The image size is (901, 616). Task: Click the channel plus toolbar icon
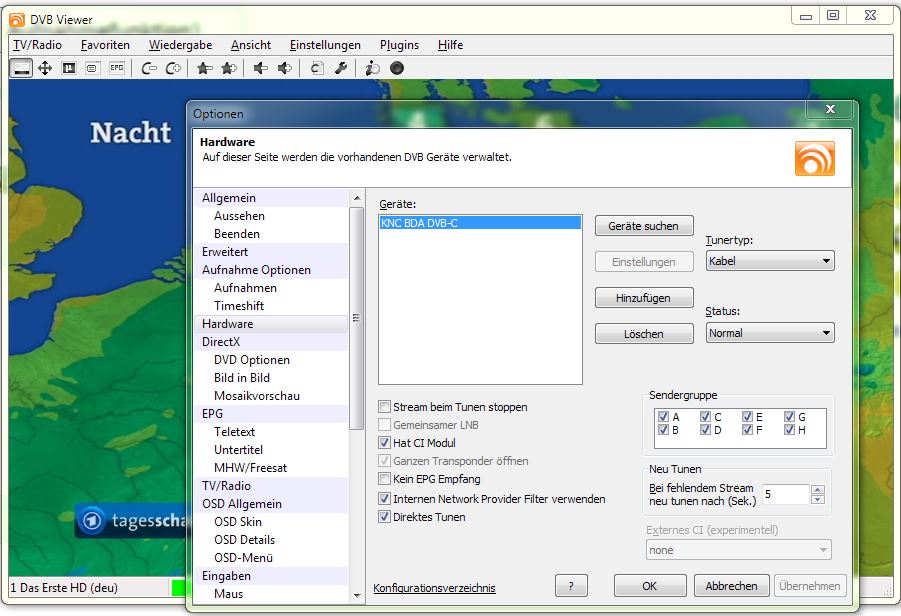(x=173, y=68)
